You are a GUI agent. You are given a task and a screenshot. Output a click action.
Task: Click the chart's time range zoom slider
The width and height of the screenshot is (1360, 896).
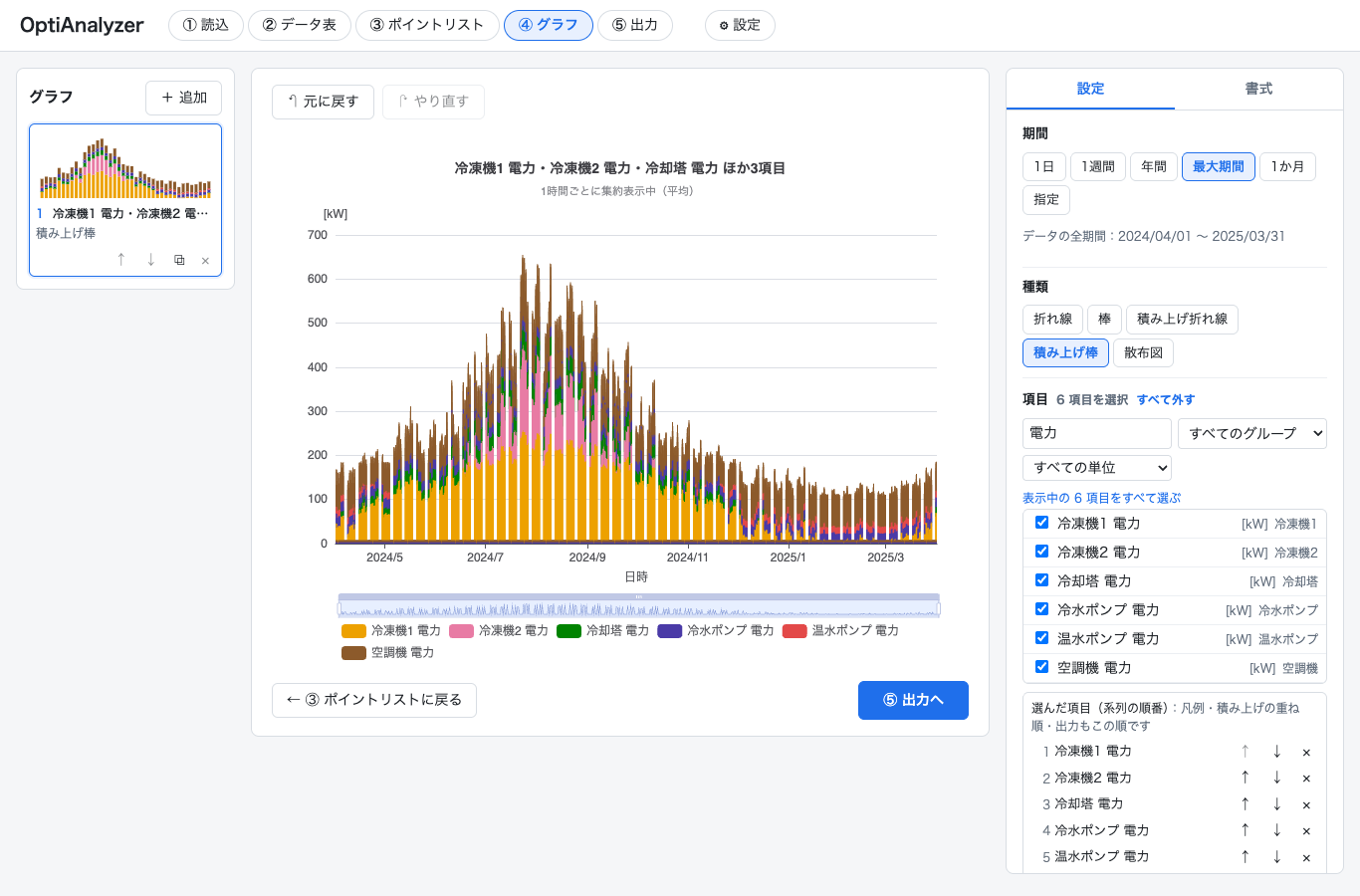[638, 606]
